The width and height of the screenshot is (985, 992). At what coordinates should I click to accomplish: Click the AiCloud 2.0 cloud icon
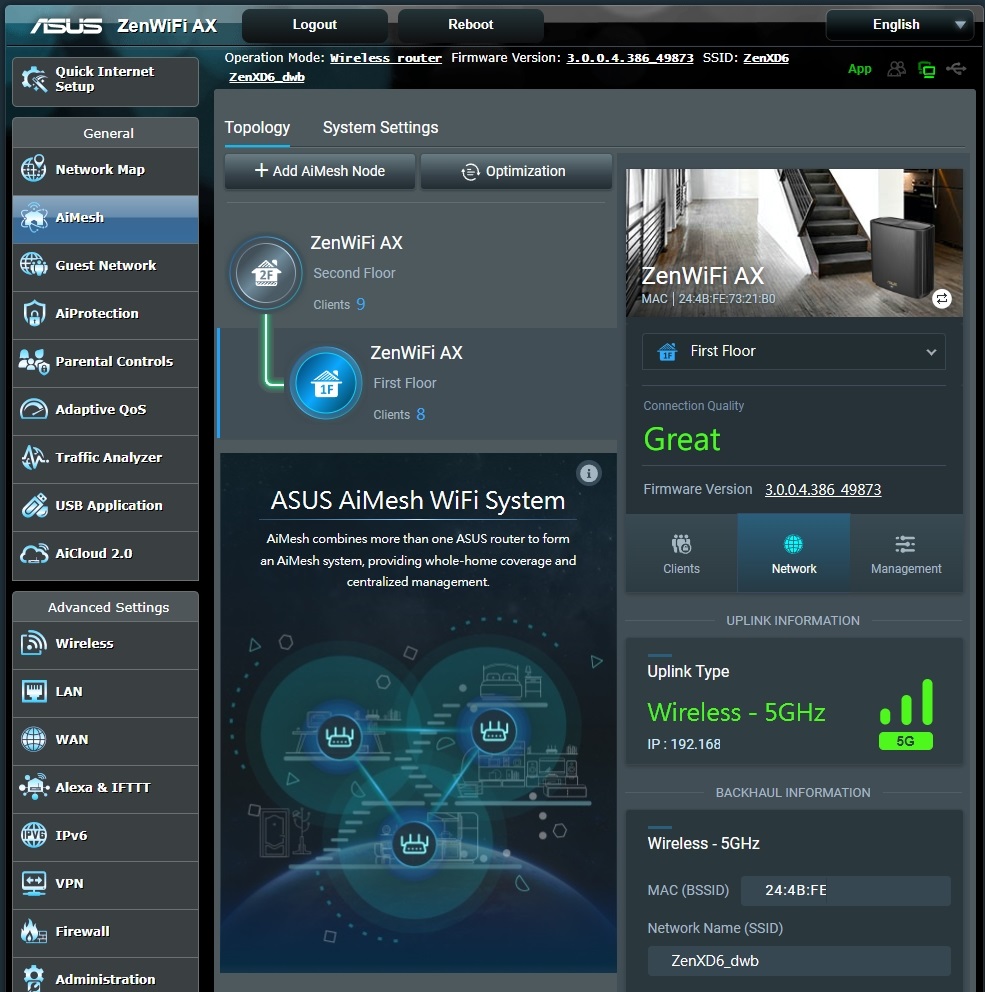click(34, 554)
